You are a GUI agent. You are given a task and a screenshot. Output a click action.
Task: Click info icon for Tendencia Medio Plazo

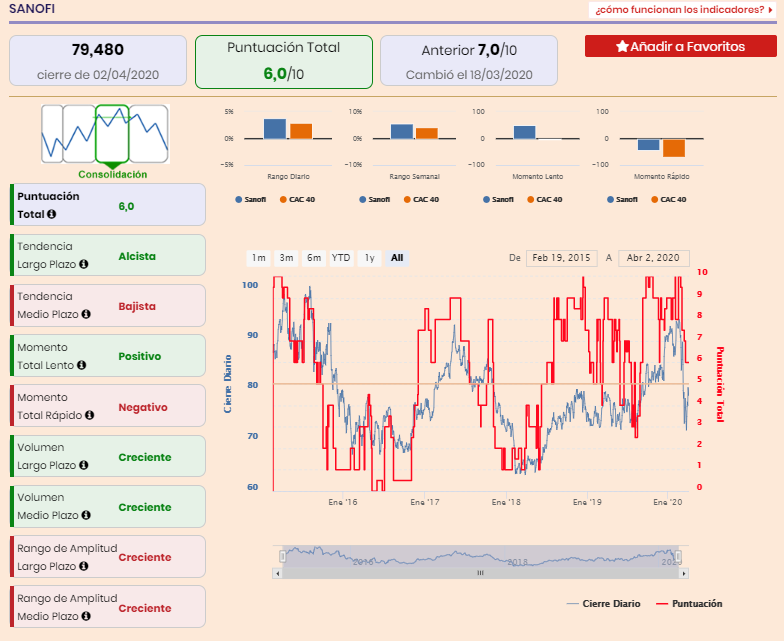point(86,314)
